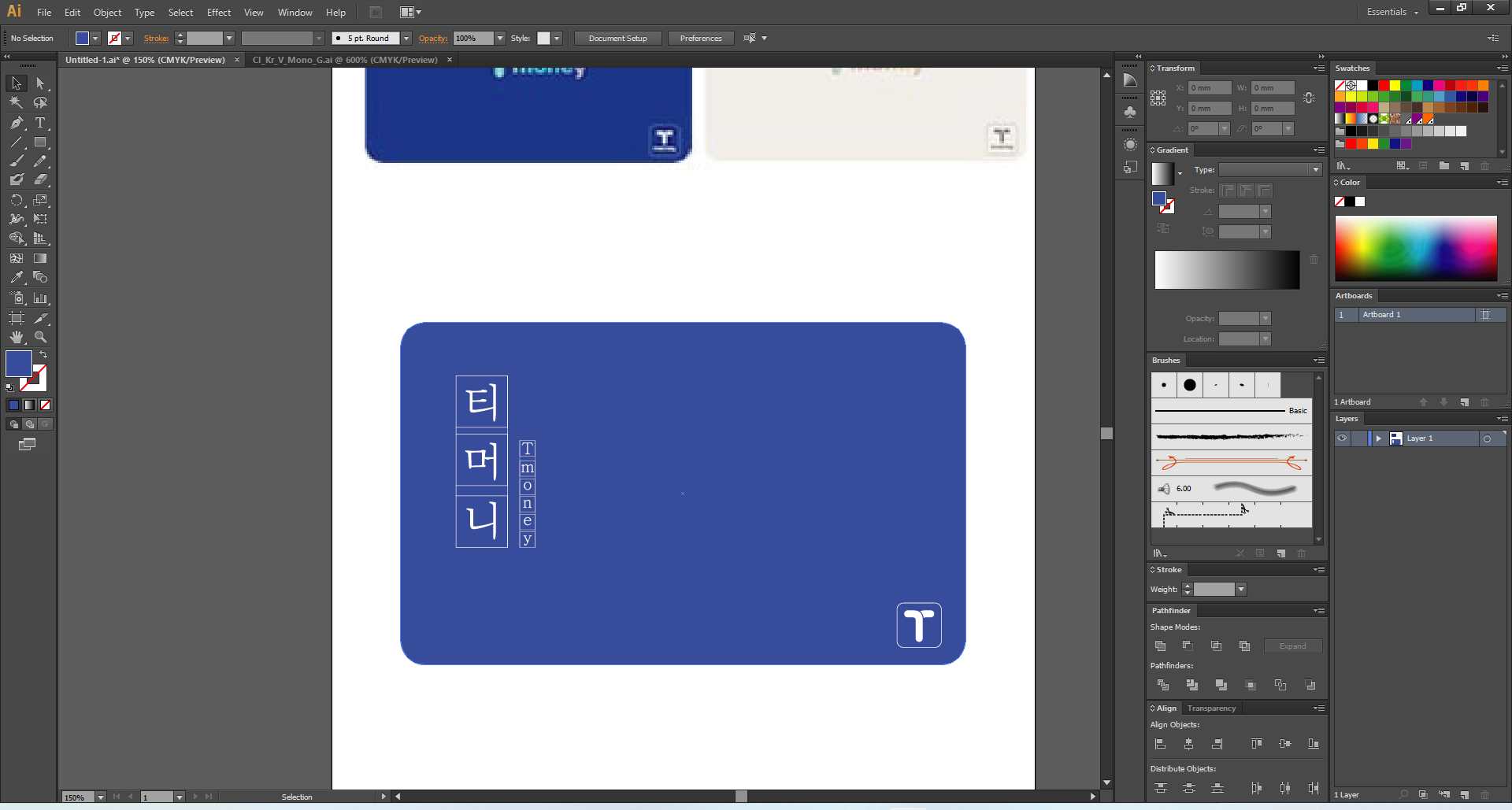Click Divide pathfinder icon
Screen dimensions: 1512x810
point(1162,686)
